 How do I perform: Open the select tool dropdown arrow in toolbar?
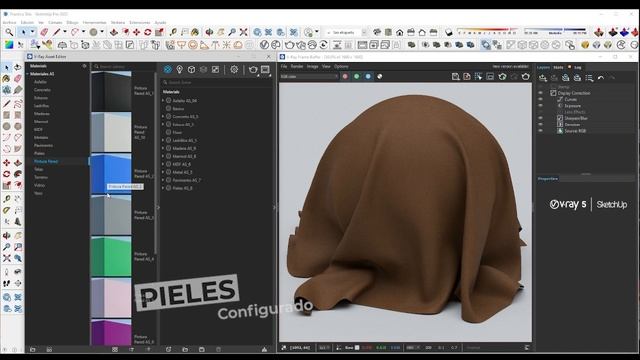point(33,32)
